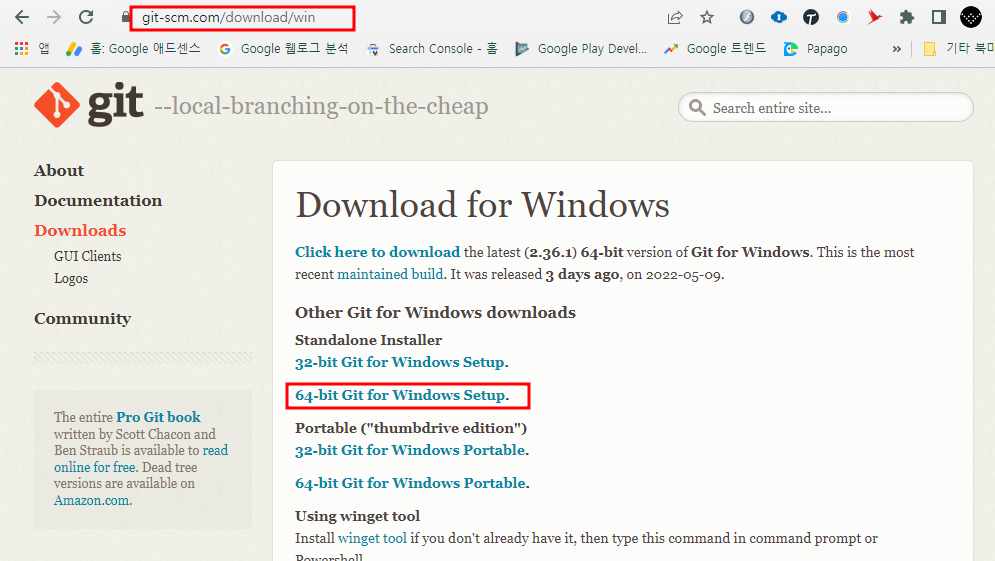Click the magnifying glass search icon
This screenshot has width=995, height=561.
click(x=697, y=108)
